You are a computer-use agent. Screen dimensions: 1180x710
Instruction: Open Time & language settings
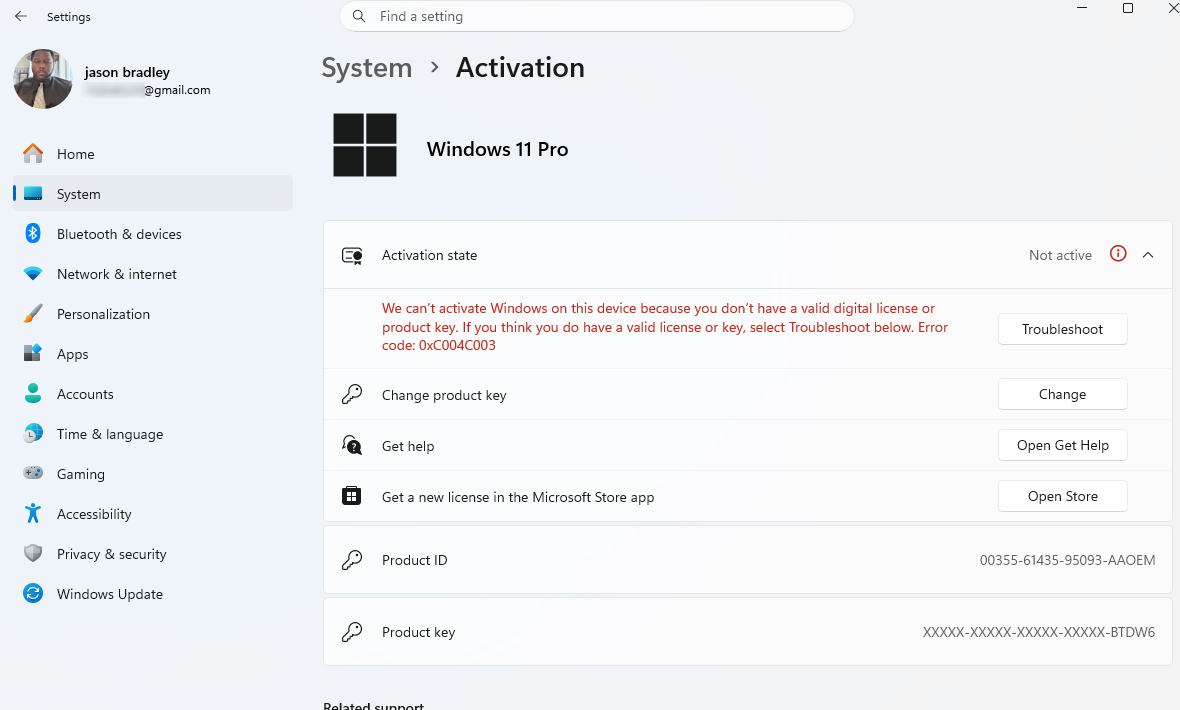click(153, 433)
